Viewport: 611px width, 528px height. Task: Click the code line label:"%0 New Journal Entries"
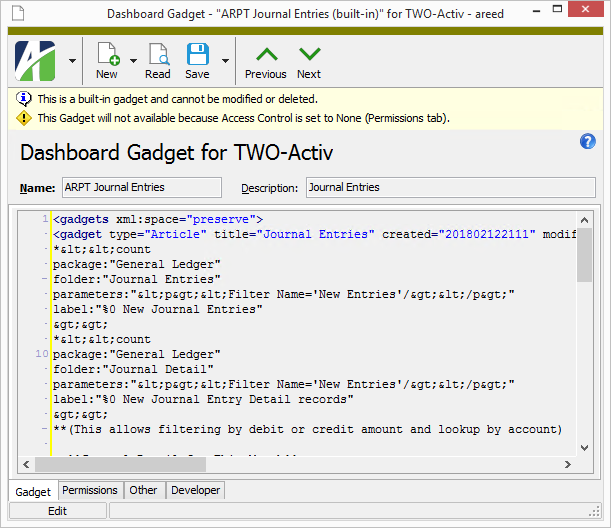click(158, 309)
